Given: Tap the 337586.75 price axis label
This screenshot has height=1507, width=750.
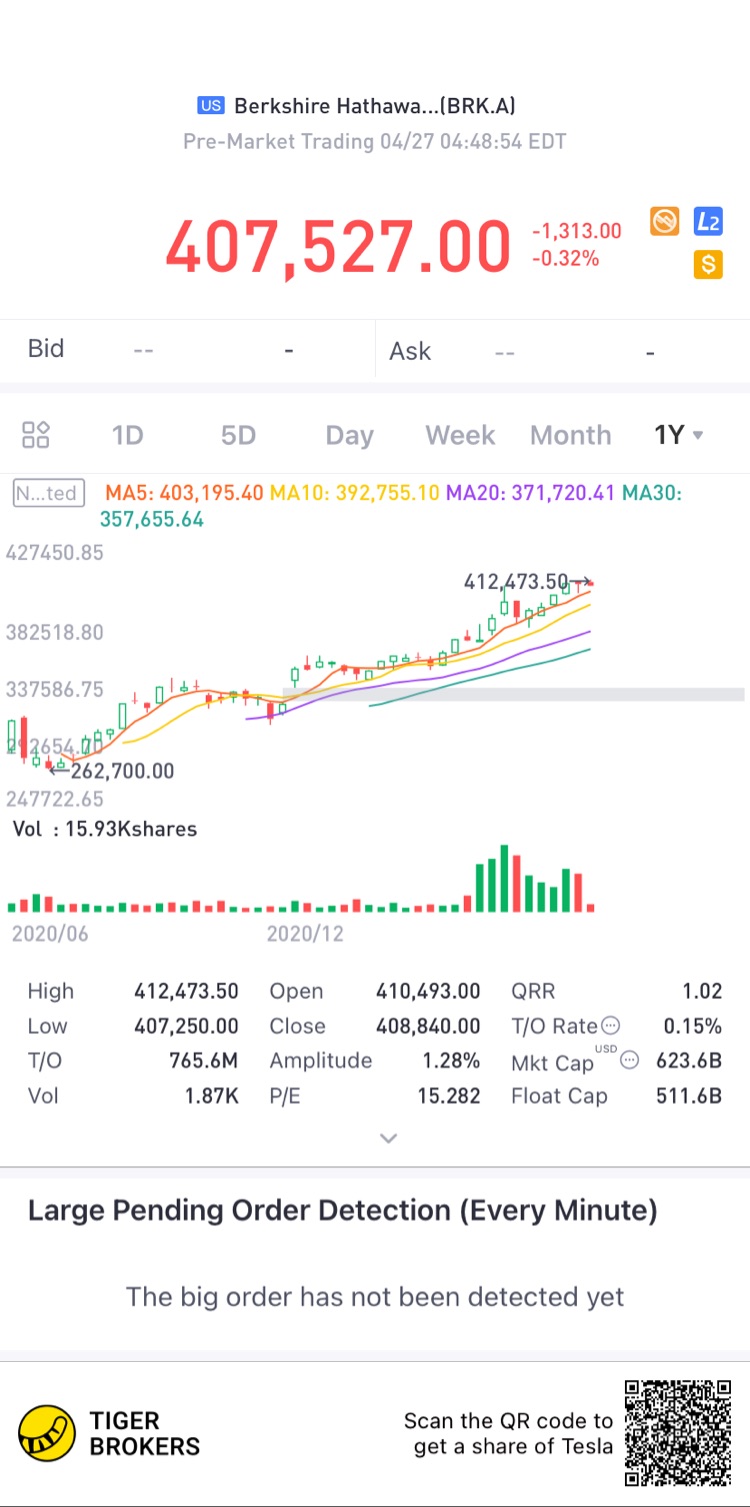Looking at the screenshot, I should click(x=55, y=689).
